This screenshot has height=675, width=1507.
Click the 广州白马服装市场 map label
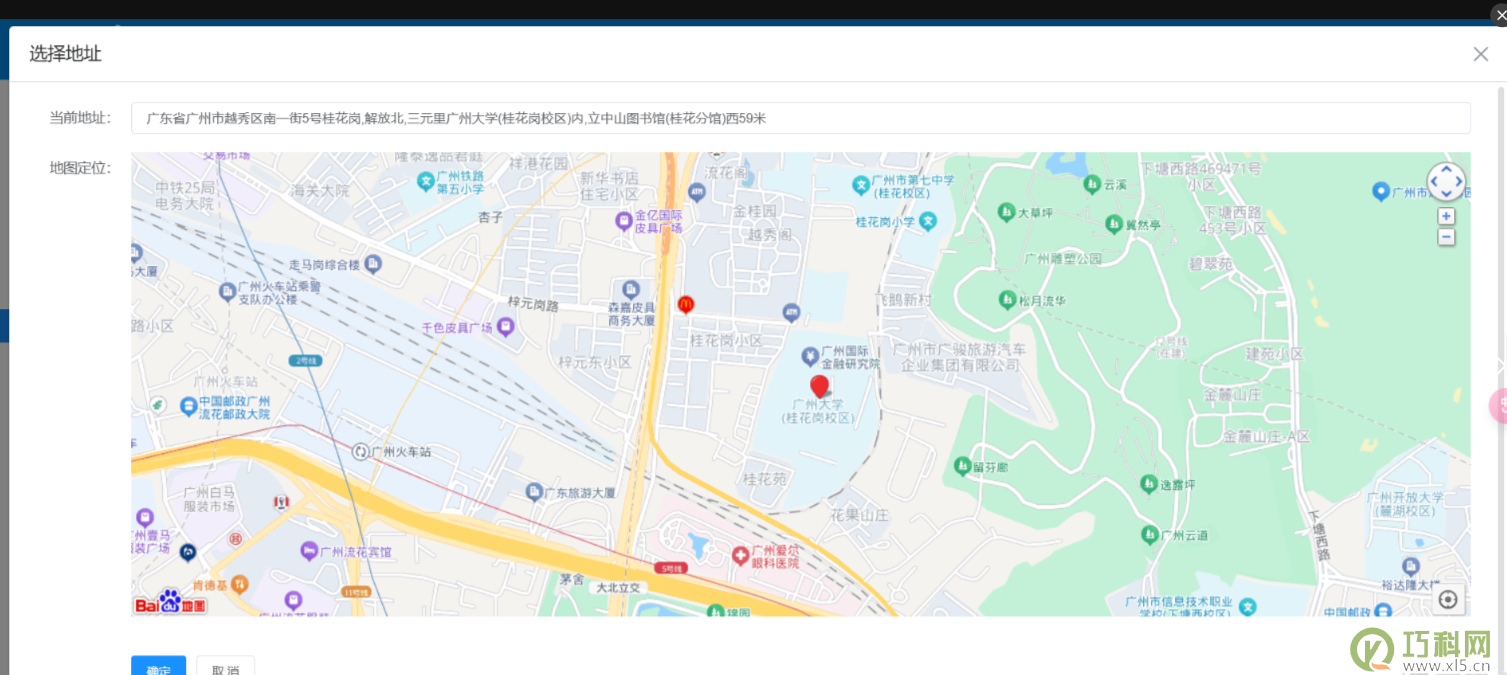coord(207,500)
